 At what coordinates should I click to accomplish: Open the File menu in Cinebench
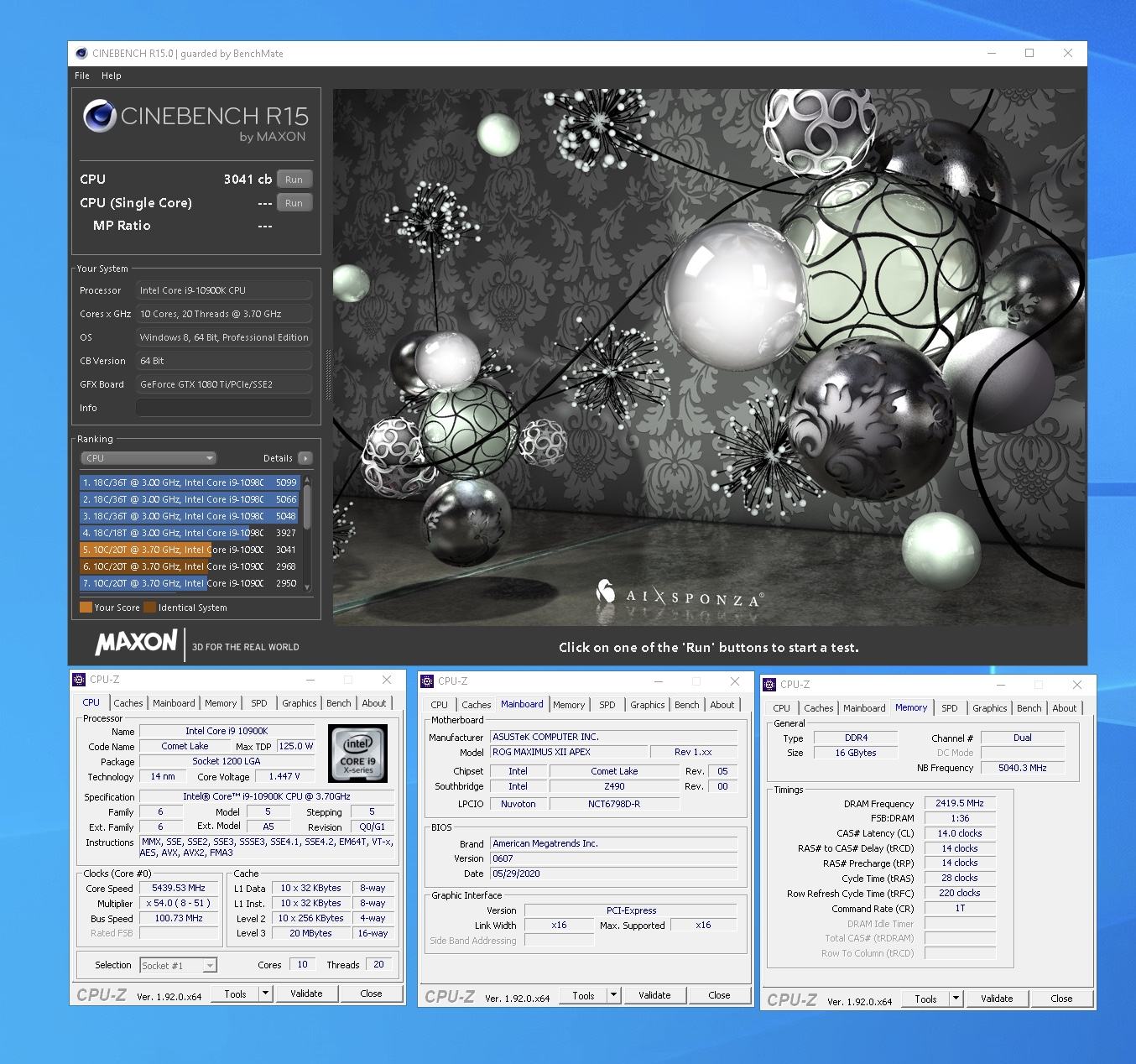point(82,76)
